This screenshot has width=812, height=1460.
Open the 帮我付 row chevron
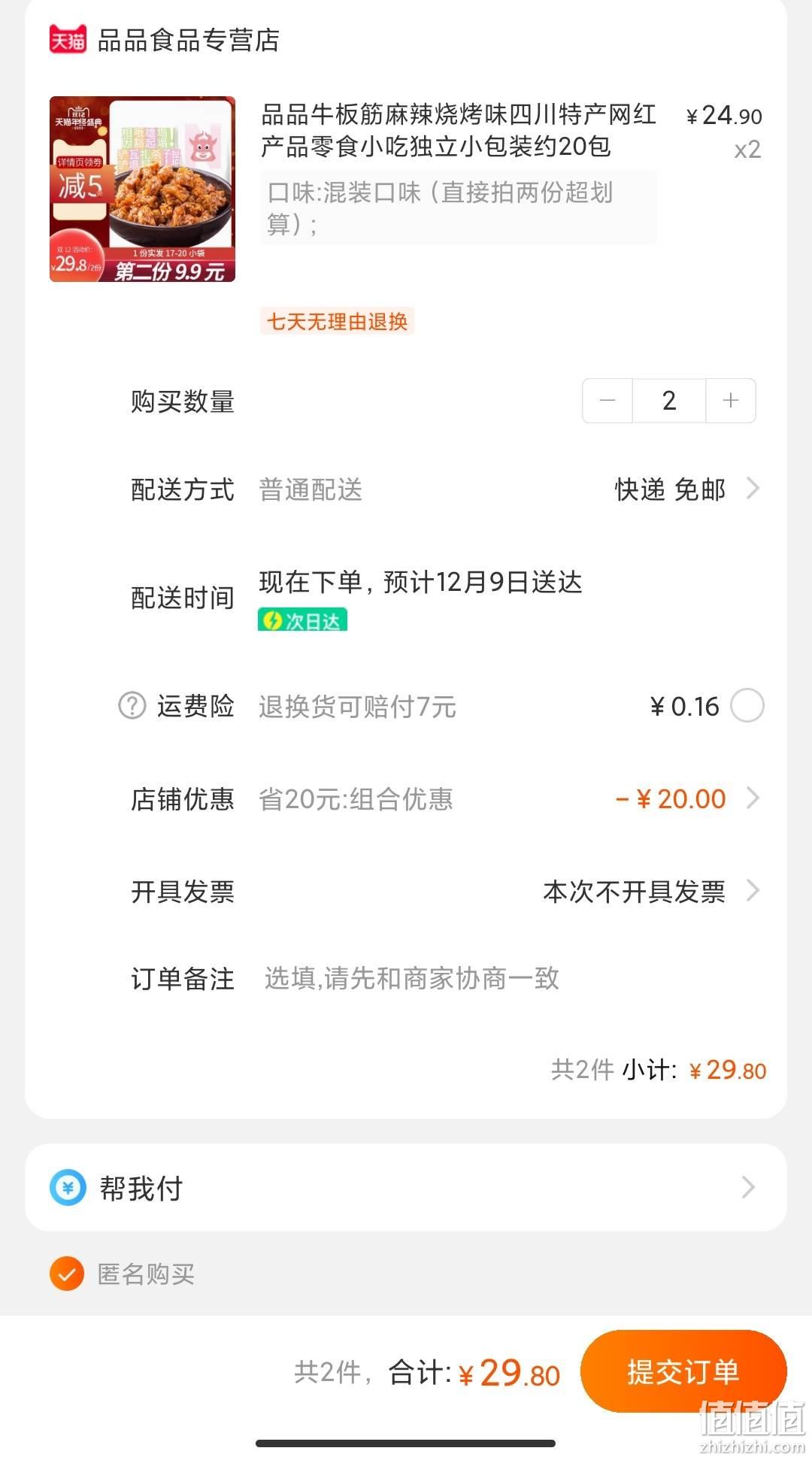point(748,1188)
